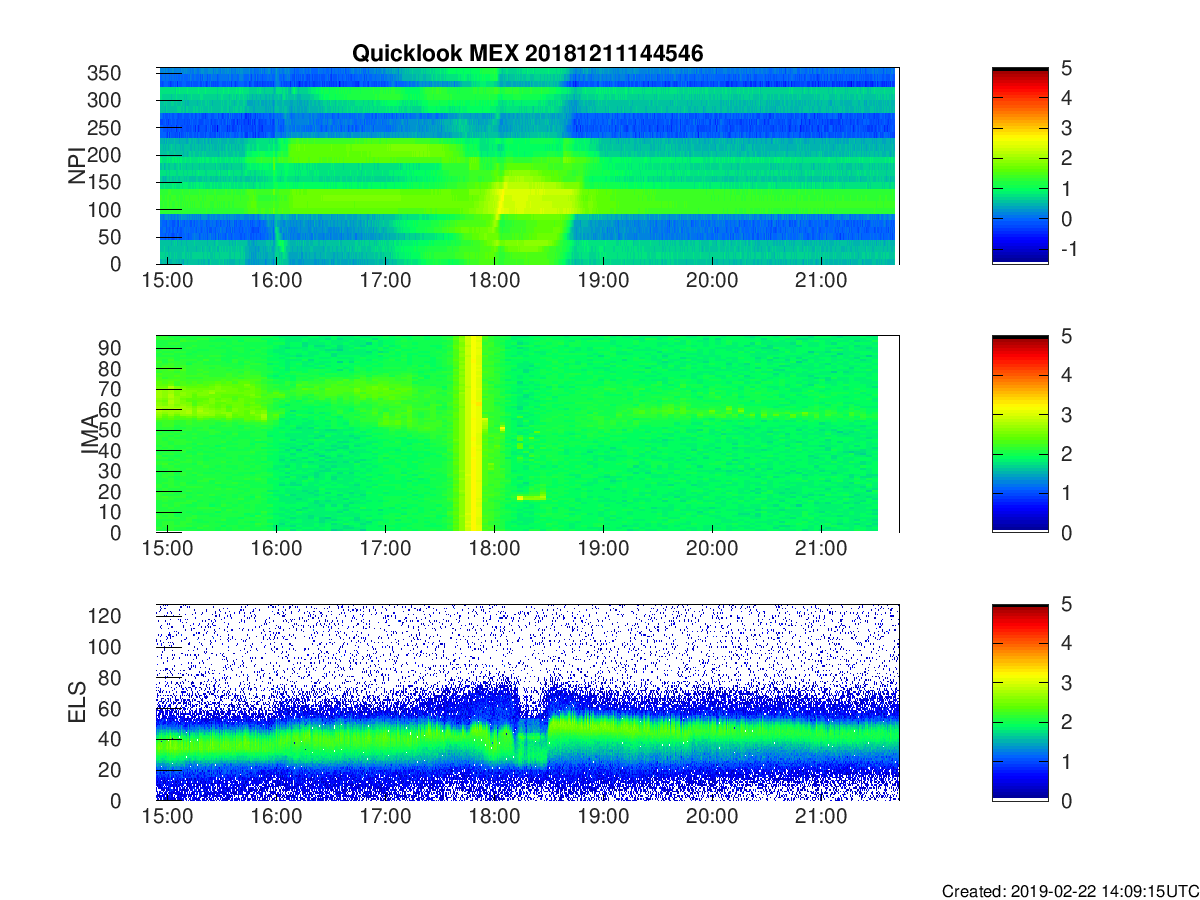Click the NPI y-axis label
The height and width of the screenshot is (900, 1200).
click(x=78, y=166)
